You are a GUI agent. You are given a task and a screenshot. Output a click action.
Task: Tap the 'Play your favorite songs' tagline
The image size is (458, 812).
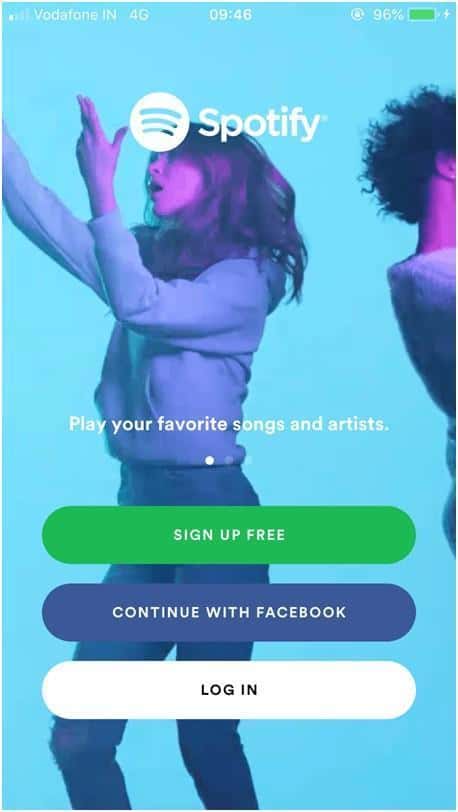click(x=228, y=425)
